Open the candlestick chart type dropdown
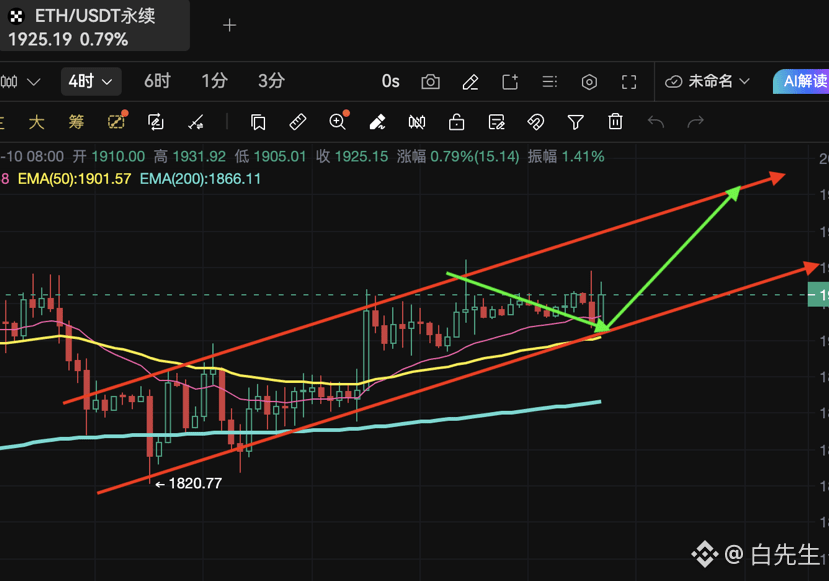 [x=20, y=82]
